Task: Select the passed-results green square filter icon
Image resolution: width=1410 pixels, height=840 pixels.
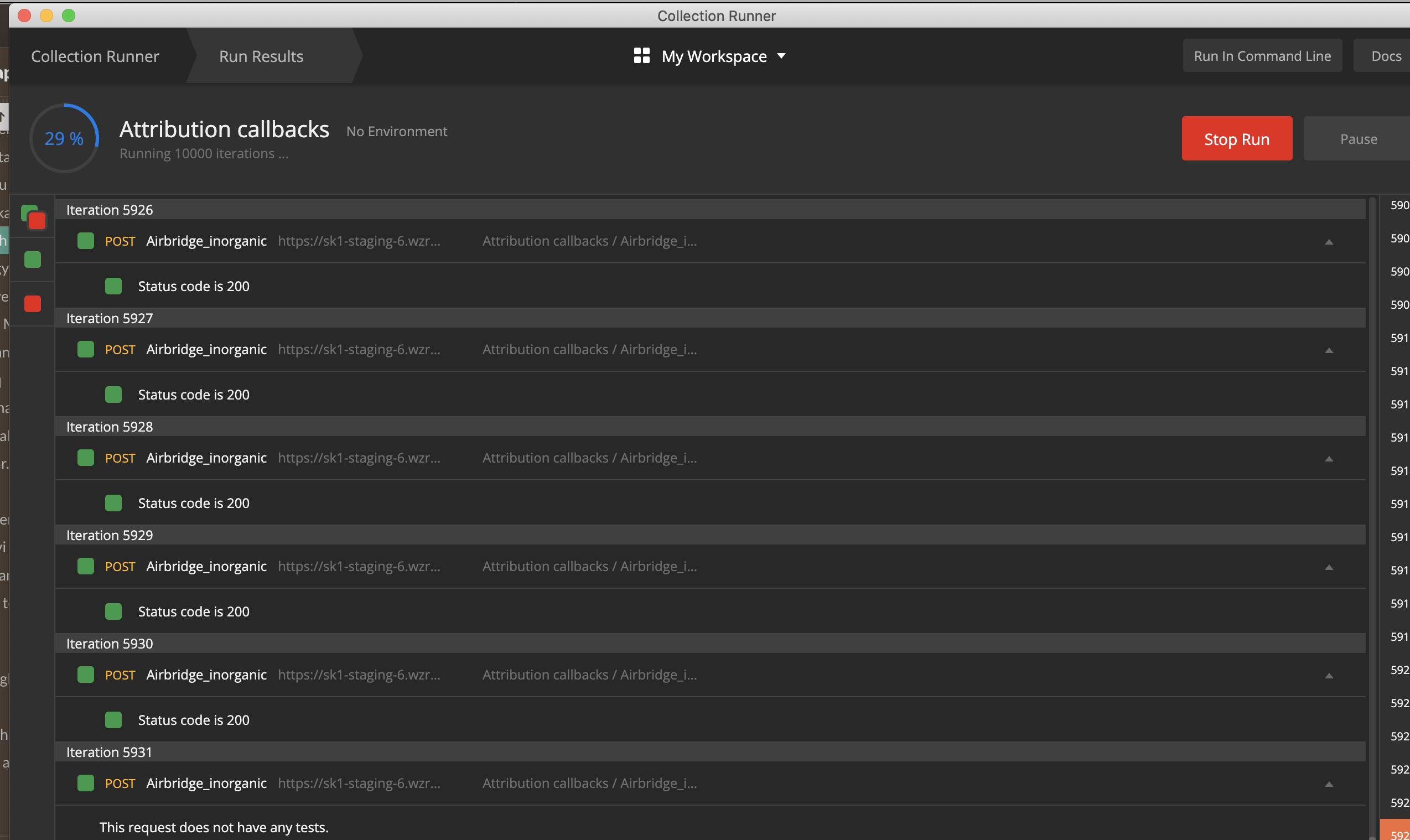Action: pyautogui.click(x=32, y=260)
